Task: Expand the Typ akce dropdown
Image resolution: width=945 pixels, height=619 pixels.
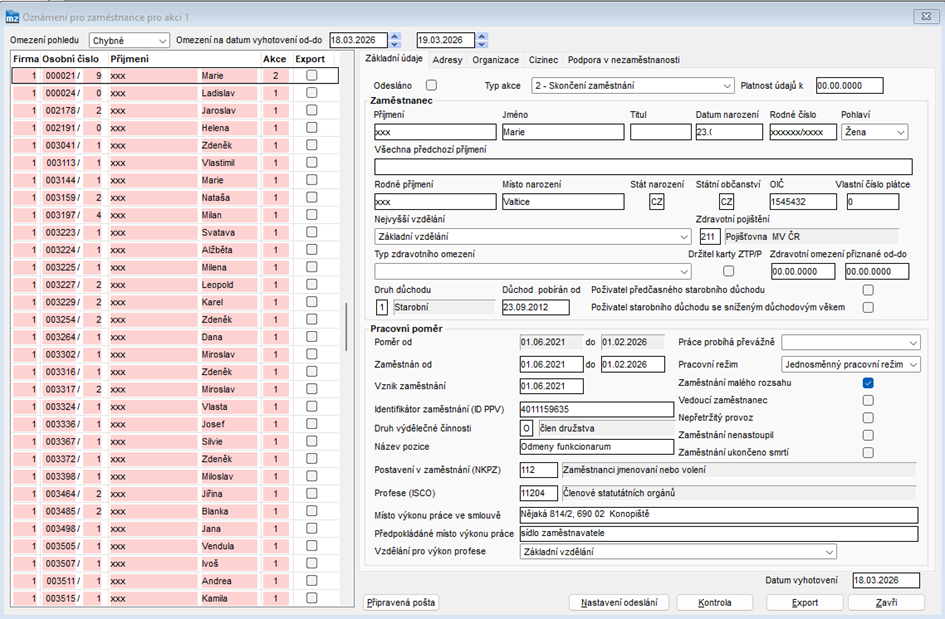Action: [x=633, y=86]
